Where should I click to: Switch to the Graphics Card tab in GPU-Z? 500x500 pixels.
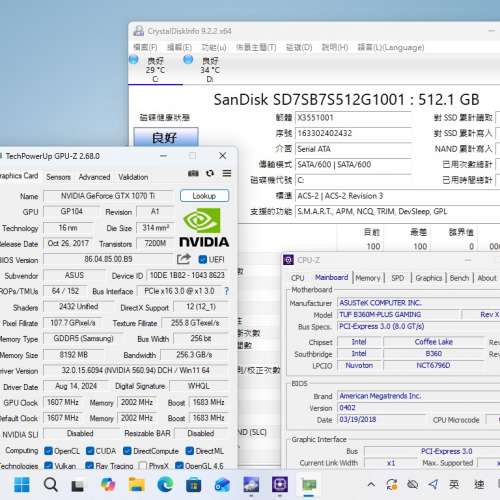point(18,176)
